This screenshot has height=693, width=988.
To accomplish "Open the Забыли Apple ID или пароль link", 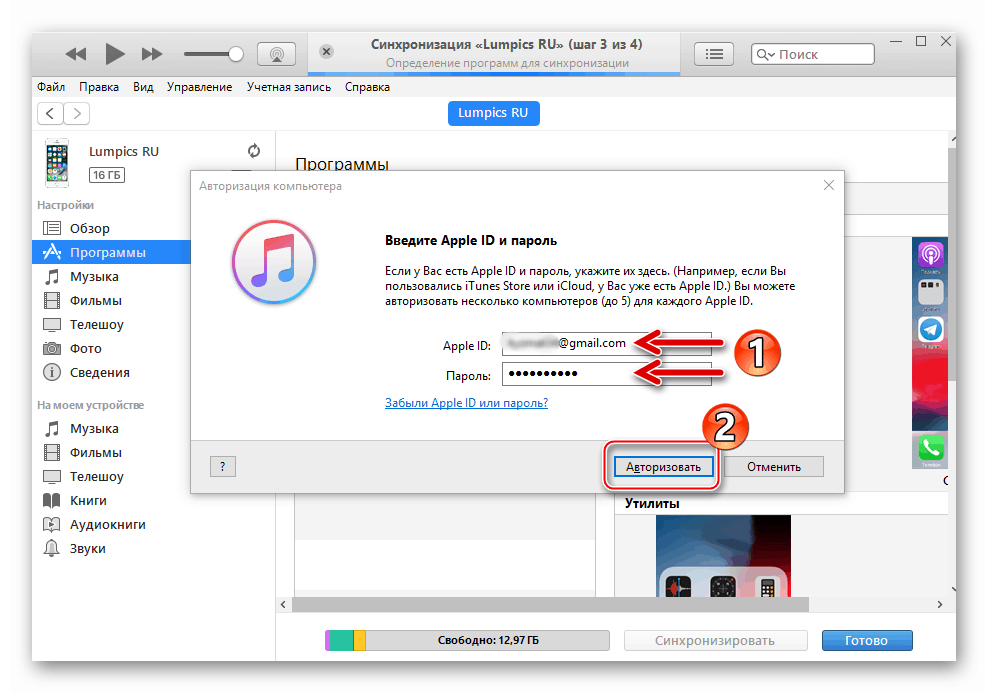I will pyautogui.click(x=466, y=403).
